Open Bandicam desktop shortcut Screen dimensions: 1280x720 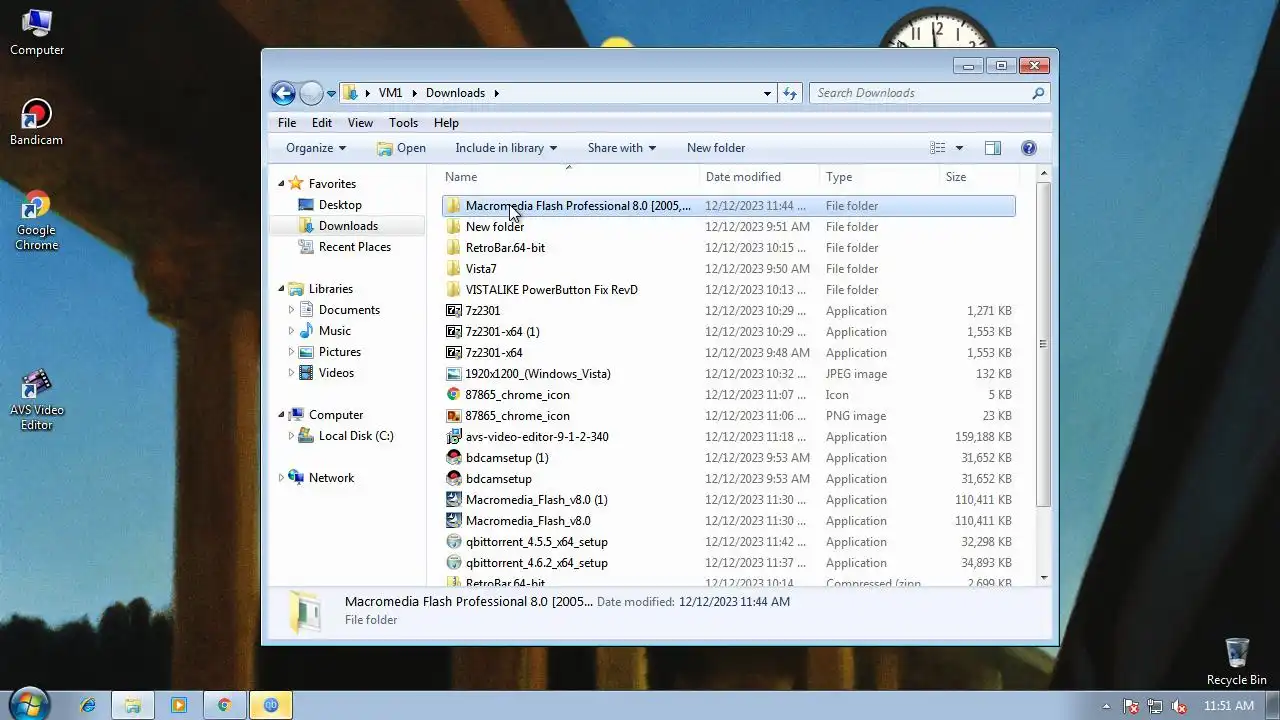click(36, 123)
